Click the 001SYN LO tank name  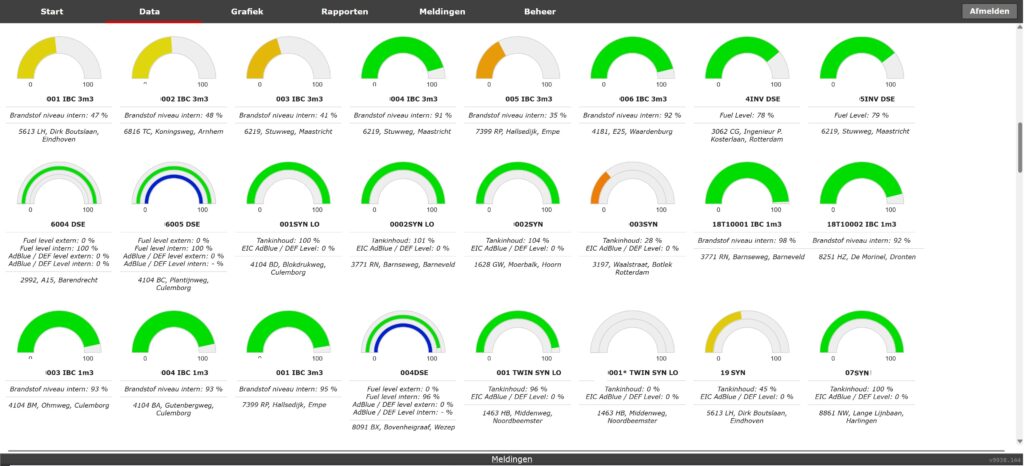[283, 225]
